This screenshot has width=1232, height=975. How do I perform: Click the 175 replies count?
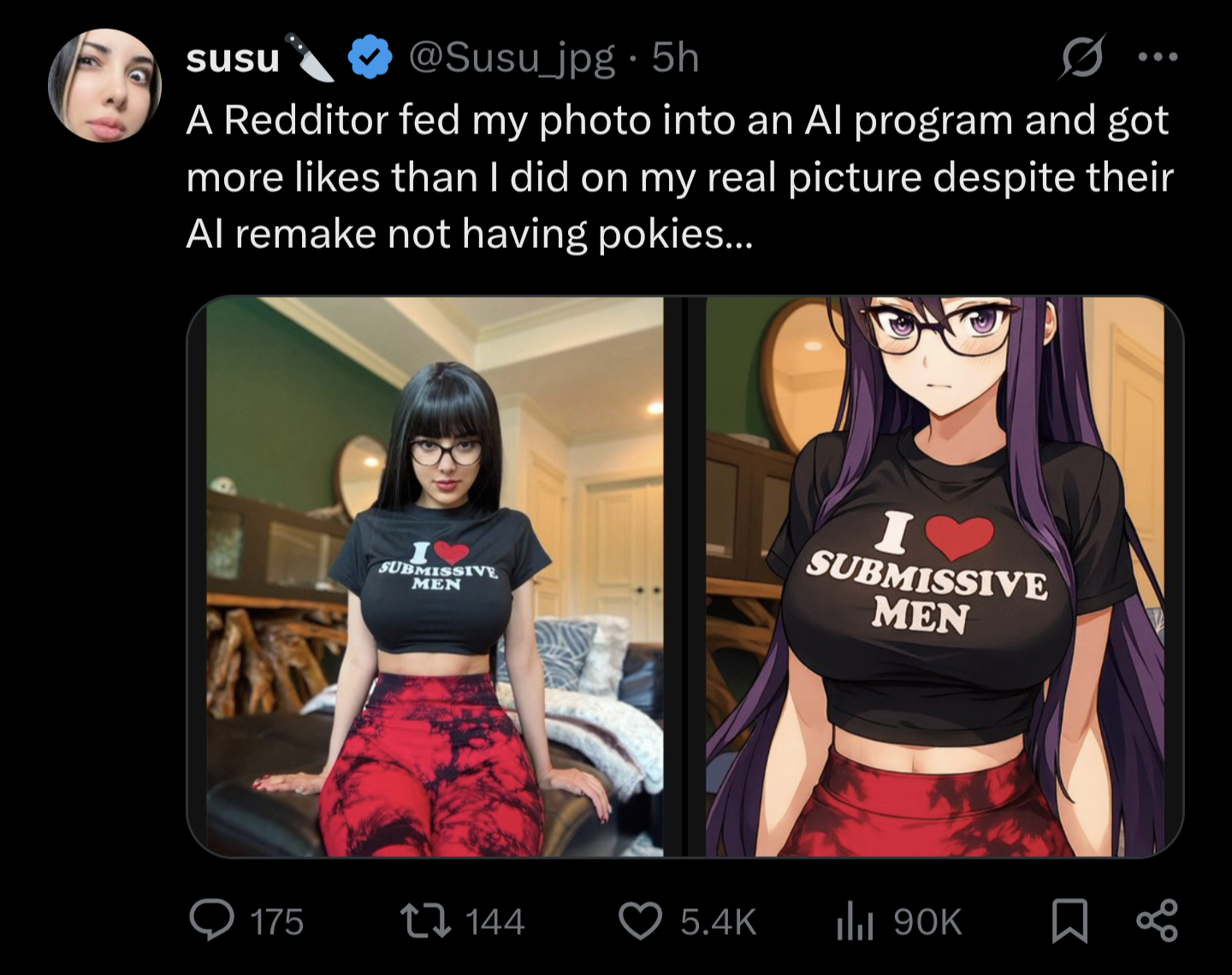click(276, 922)
